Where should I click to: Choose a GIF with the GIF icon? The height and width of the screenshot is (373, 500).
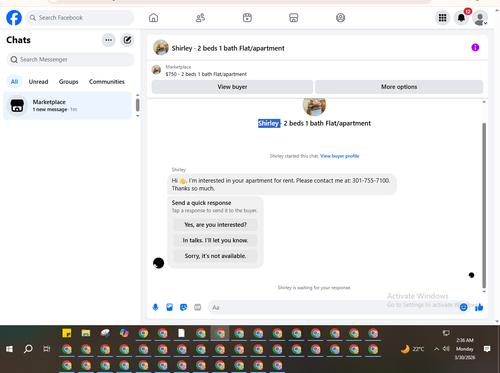(x=198, y=307)
